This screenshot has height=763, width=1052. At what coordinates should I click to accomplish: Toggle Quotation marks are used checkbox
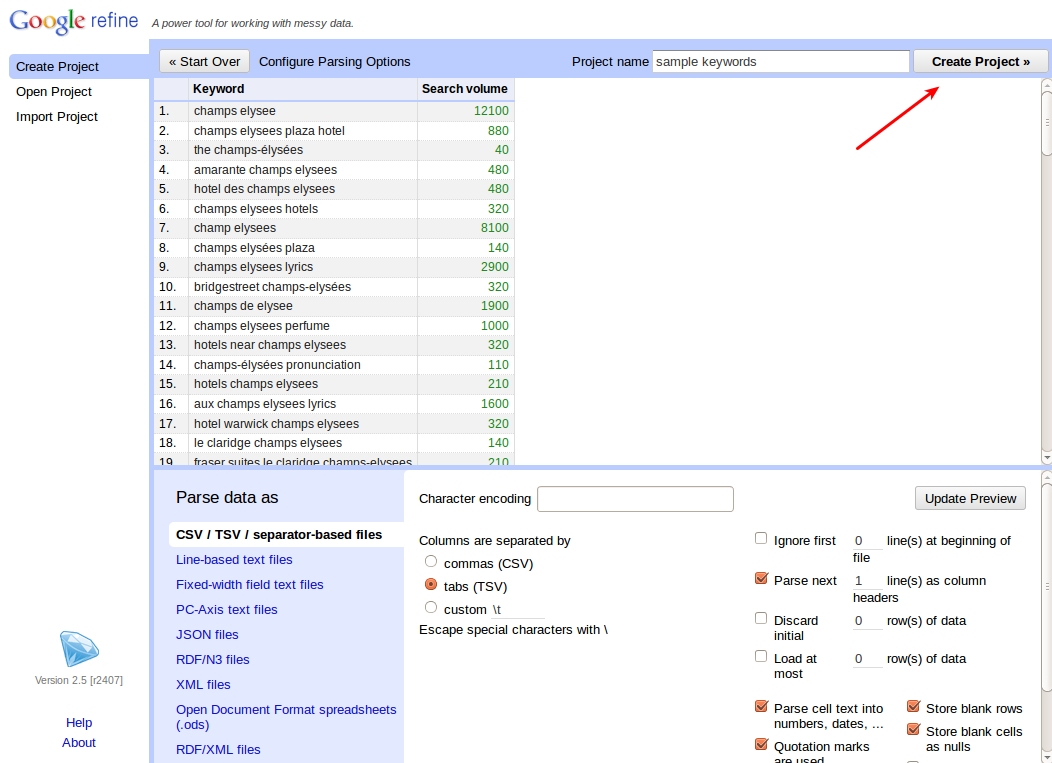point(761,744)
